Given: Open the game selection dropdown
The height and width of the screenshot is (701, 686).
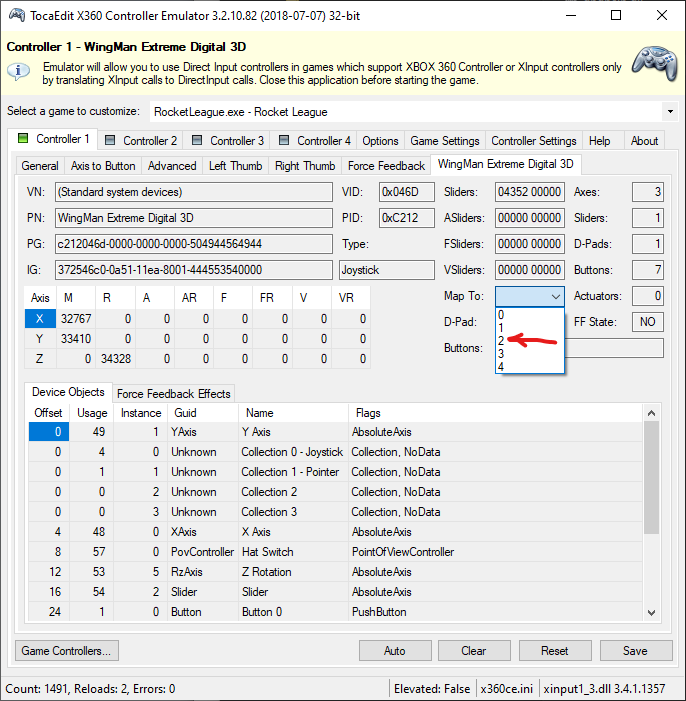Looking at the screenshot, I should pyautogui.click(x=670, y=111).
